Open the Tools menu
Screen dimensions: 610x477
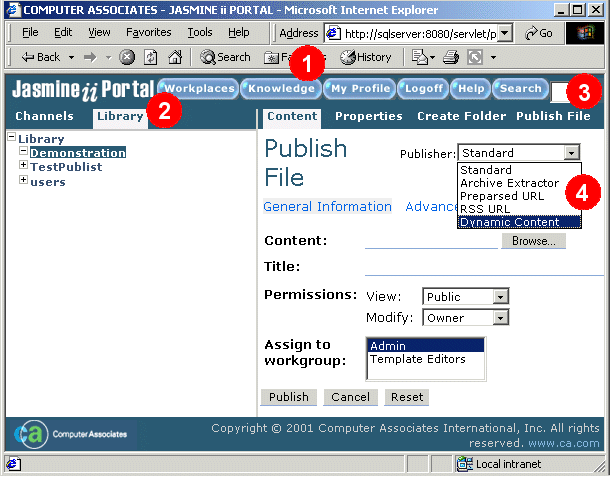tap(200, 32)
